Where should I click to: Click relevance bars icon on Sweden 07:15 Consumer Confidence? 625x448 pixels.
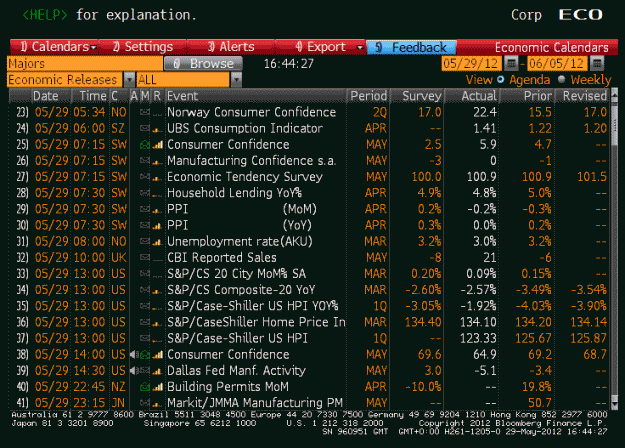(x=157, y=145)
